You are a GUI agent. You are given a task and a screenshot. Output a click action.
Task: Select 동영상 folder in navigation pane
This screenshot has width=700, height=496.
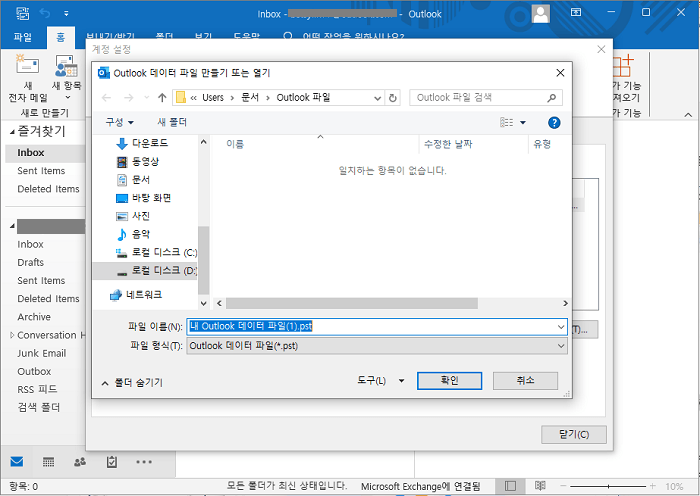(x=137, y=161)
